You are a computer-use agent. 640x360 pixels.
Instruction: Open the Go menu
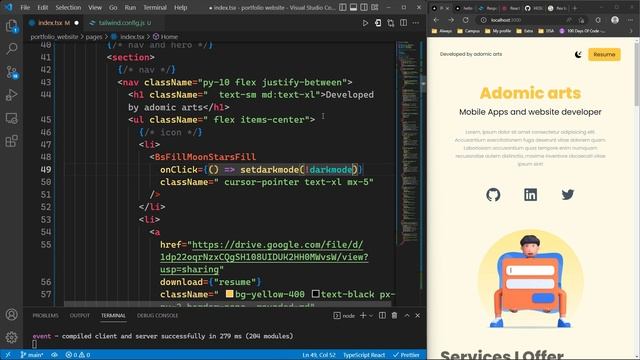pos(113,7)
